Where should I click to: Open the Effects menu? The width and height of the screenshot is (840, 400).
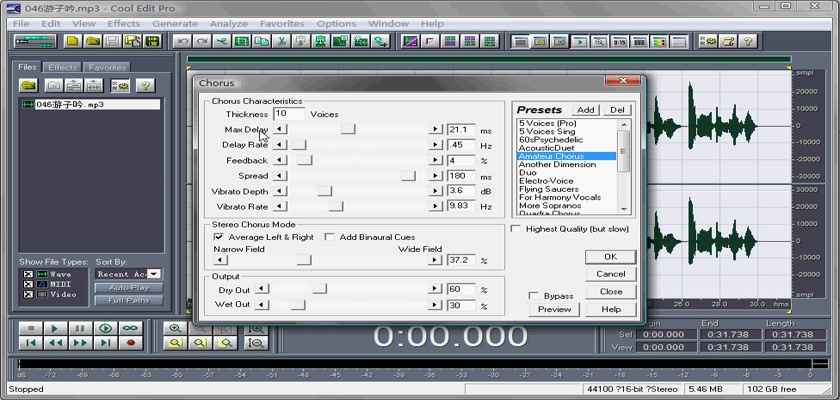pyautogui.click(x=123, y=24)
